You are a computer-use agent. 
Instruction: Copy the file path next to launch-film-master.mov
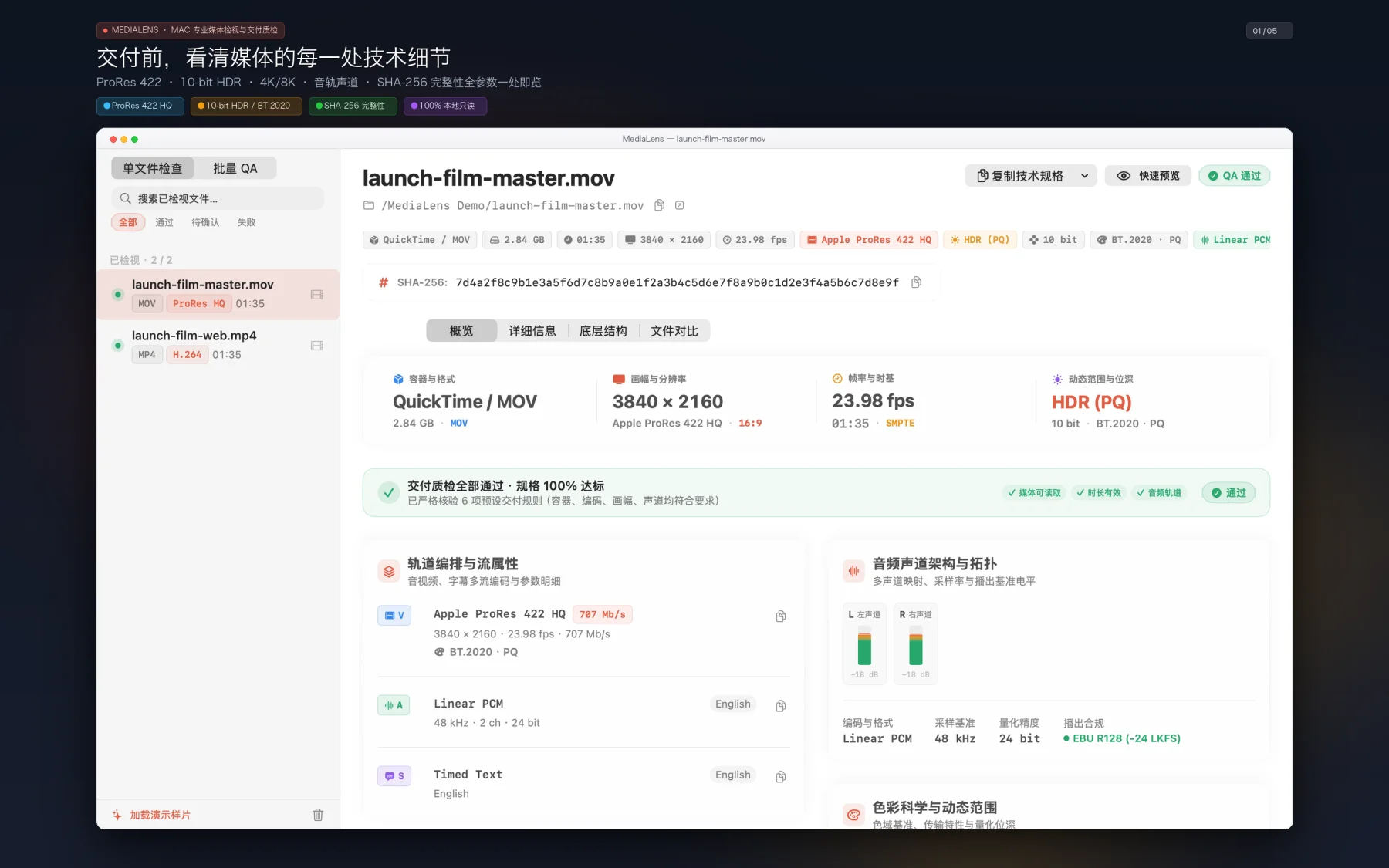pos(659,205)
